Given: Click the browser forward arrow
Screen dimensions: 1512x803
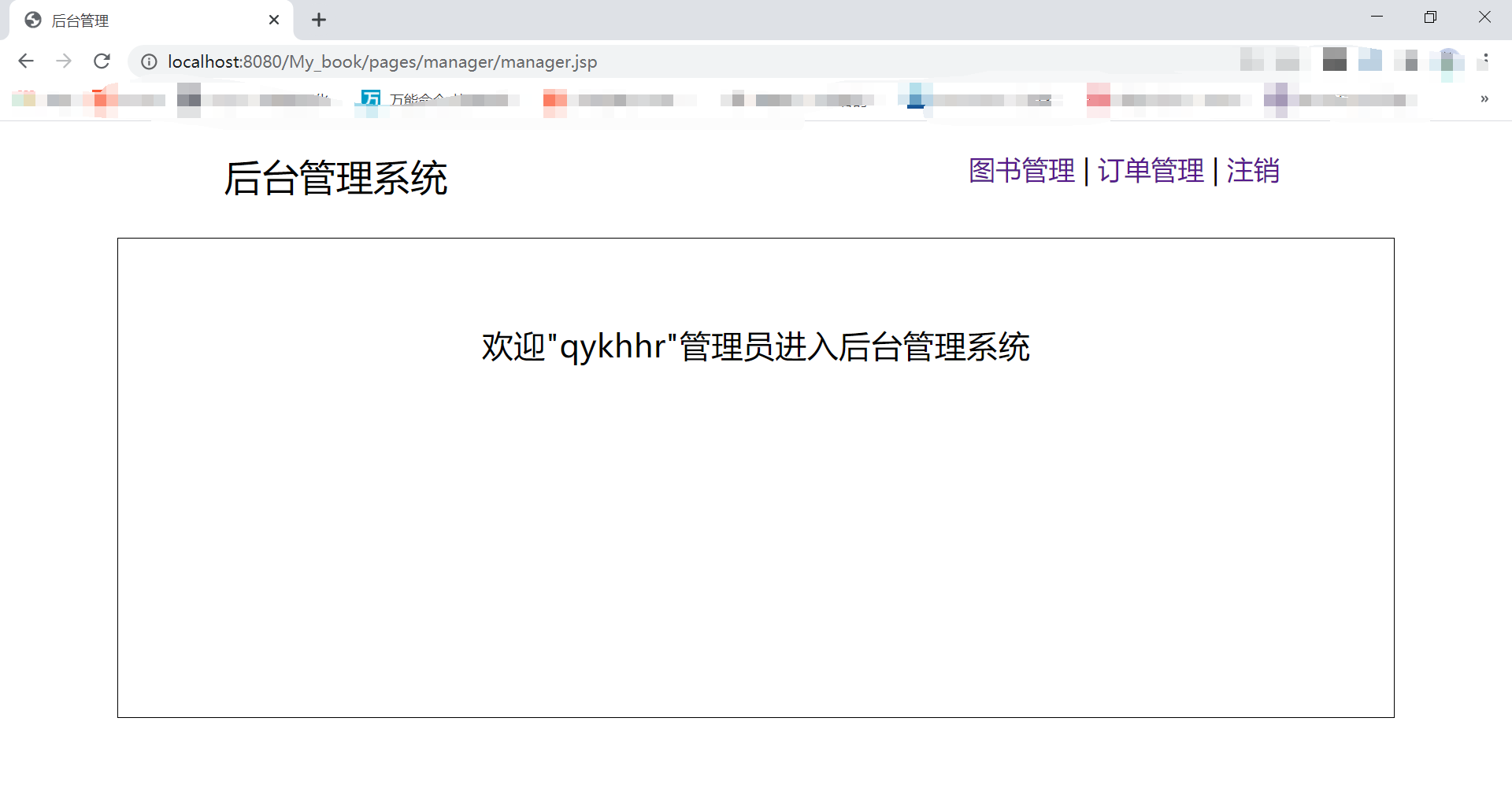Looking at the screenshot, I should tap(64, 61).
